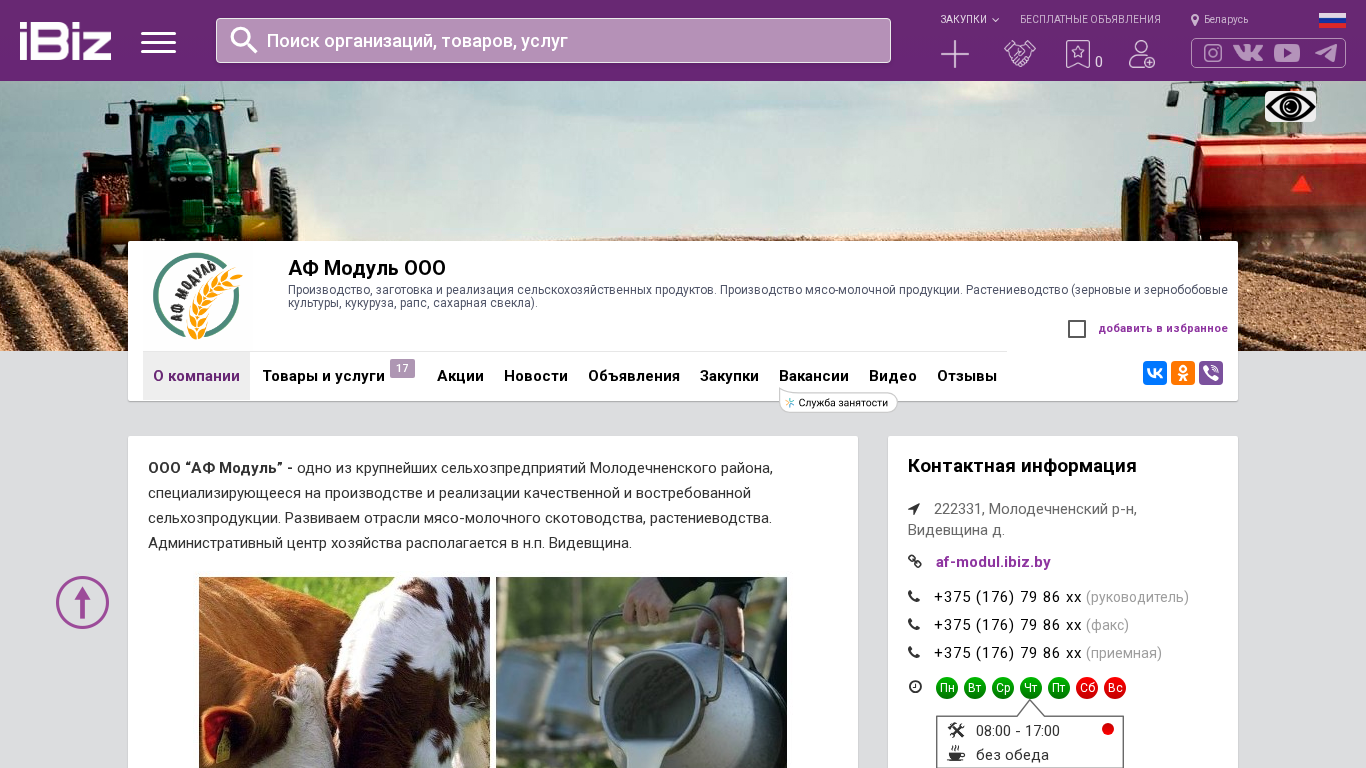Click the plus add icon in header
The width and height of the screenshot is (1366, 768).
955,54
